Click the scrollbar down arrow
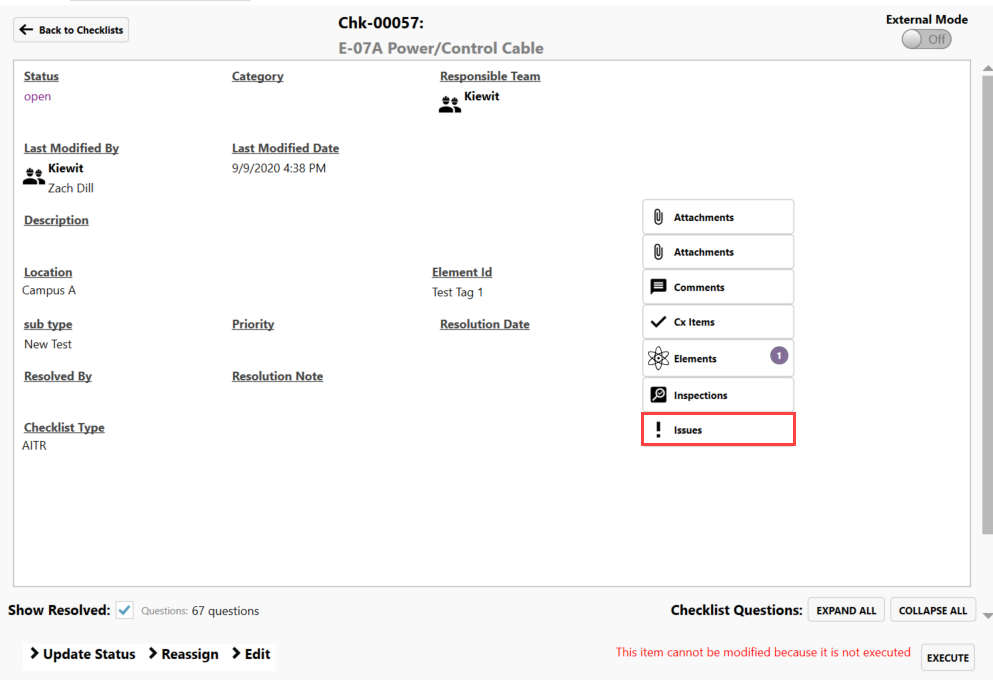Screen dimensions: 993x680 [x=987, y=616]
